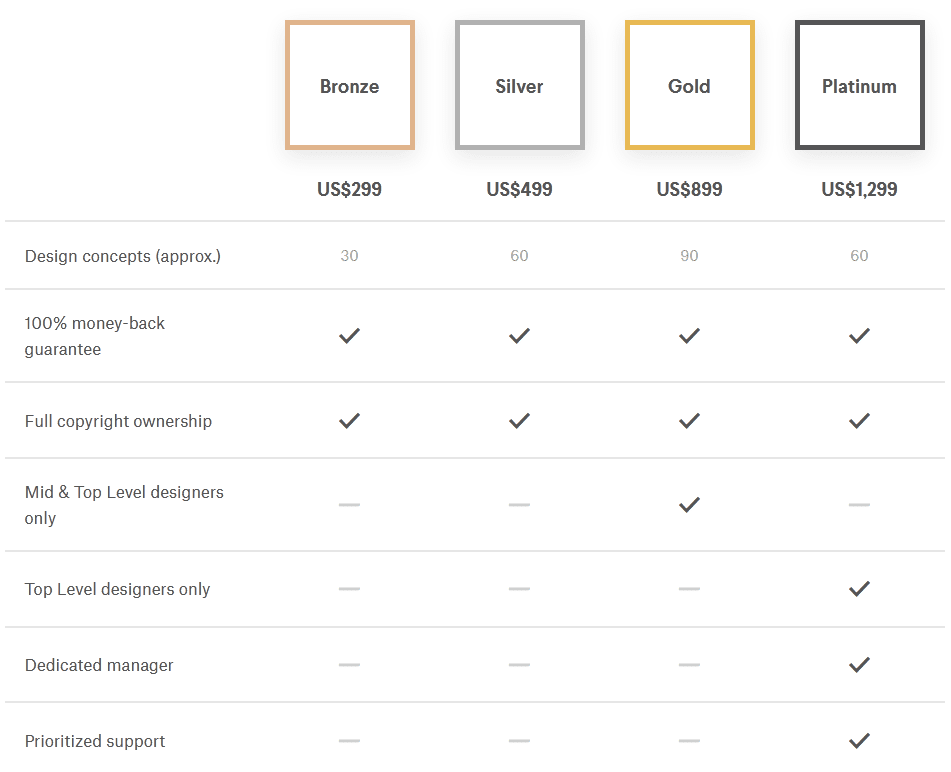
Task: Click the Gold package box
Action: [689, 85]
